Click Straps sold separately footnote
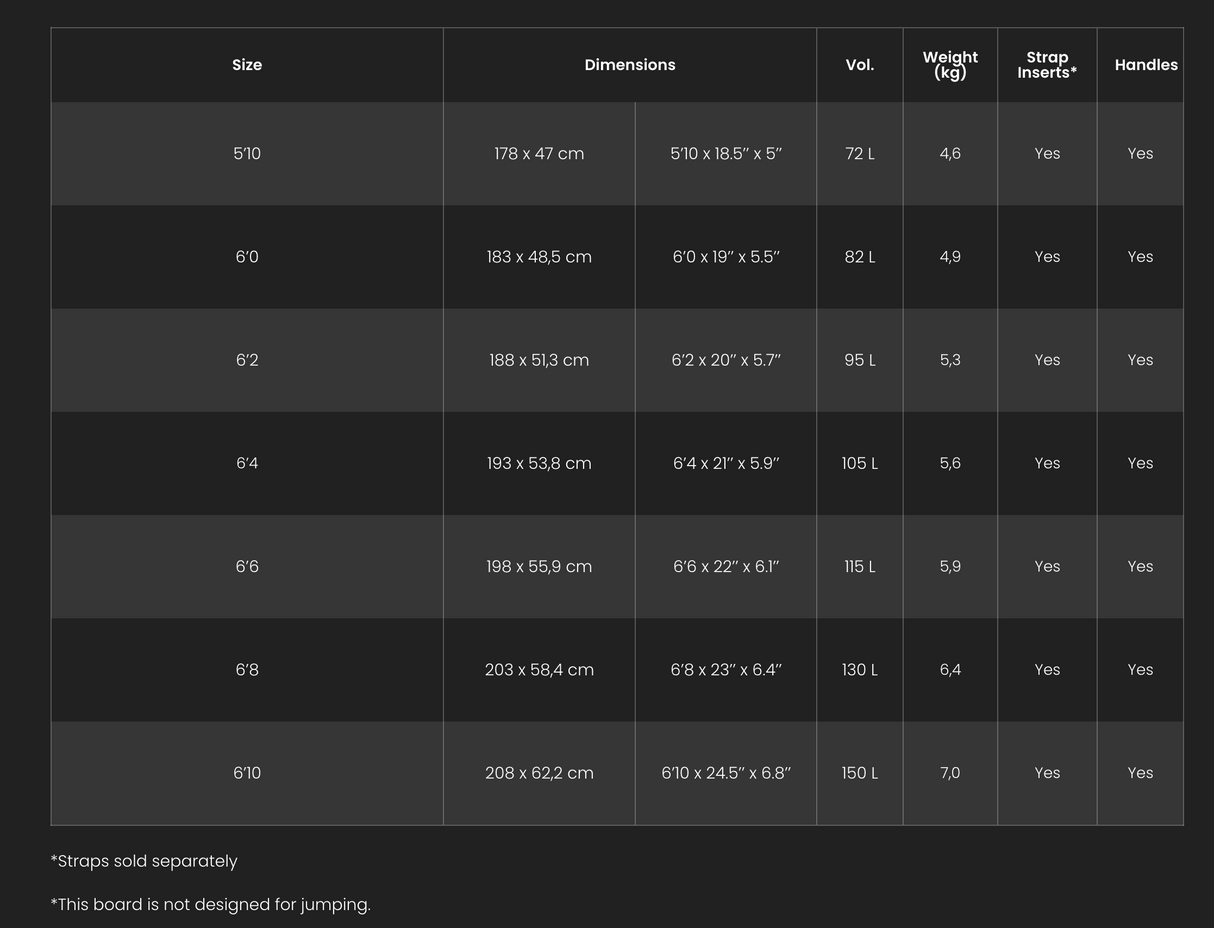 point(144,861)
